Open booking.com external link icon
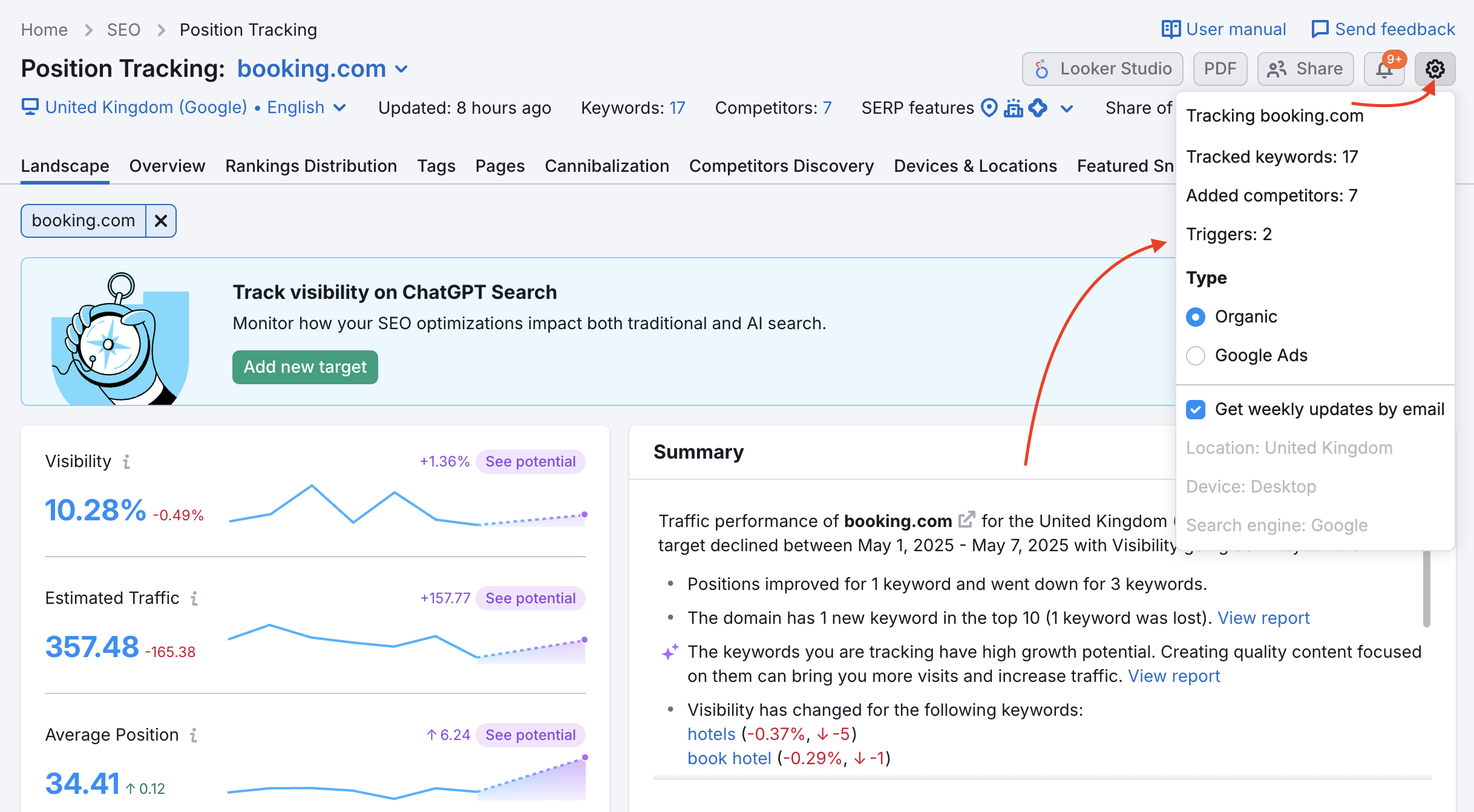 (x=966, y=520)
